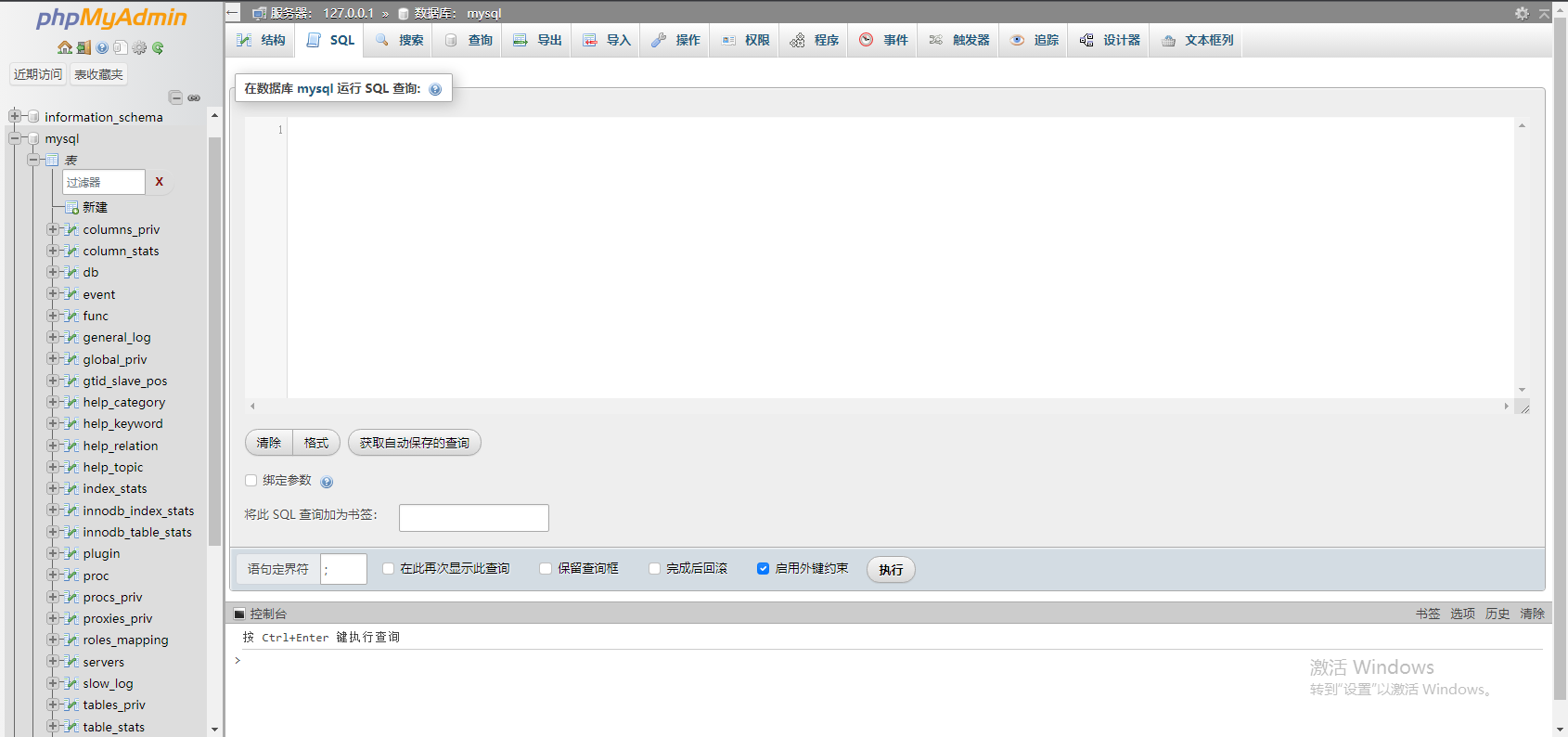Click the servers table icon

[x=71, y=662]
